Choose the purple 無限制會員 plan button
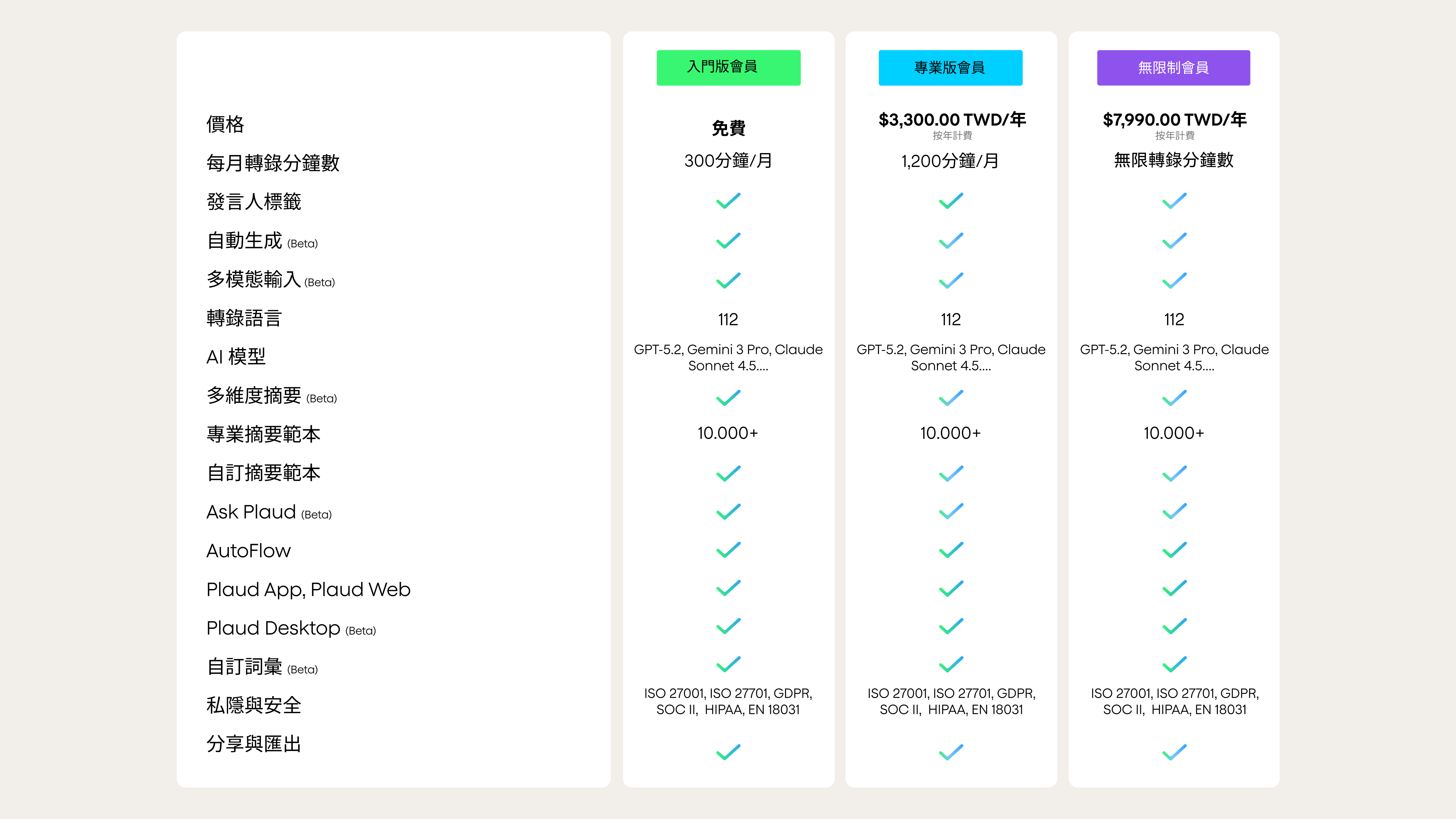This screenshot has height=819, width=1456. [x=1174, y=68]
